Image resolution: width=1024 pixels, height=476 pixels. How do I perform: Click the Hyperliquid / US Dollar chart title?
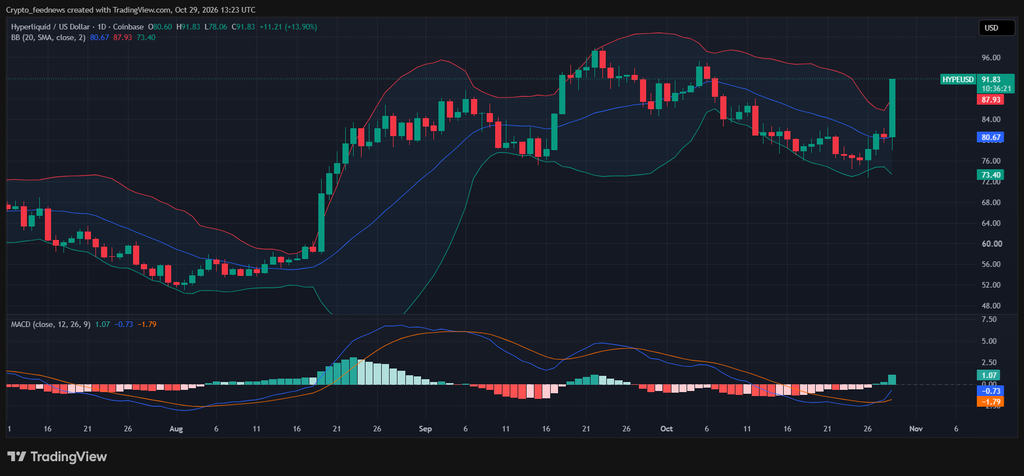[x=78, y=27]
